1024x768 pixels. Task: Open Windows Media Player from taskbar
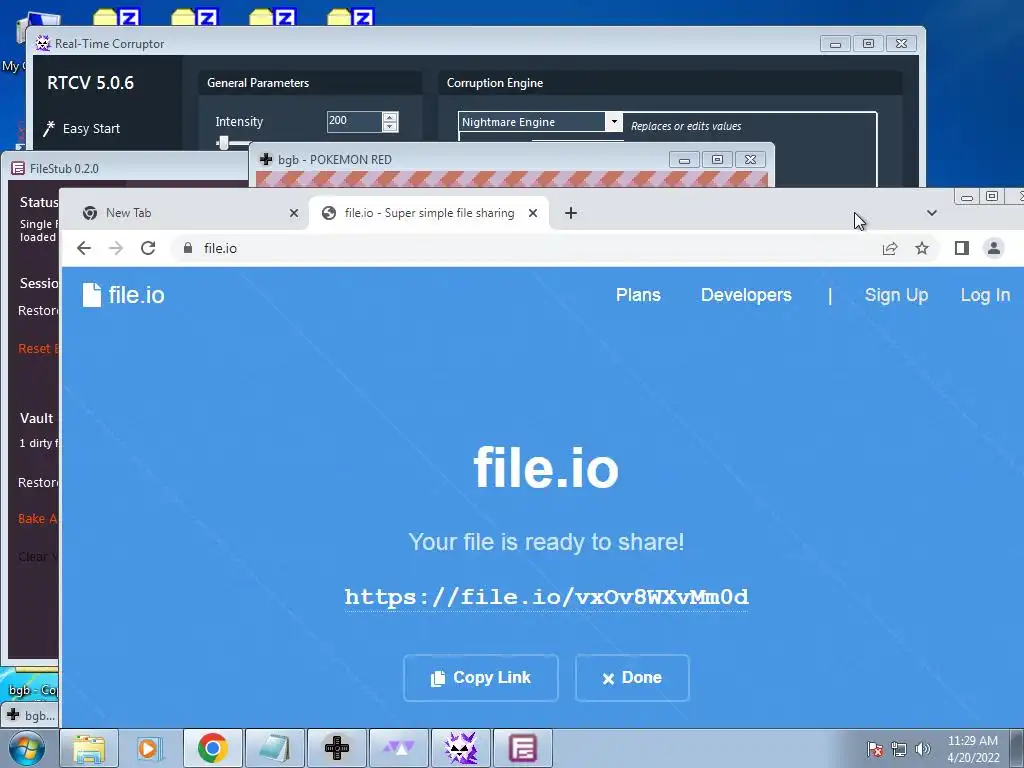pyautogui.click(x=150, y=748)
